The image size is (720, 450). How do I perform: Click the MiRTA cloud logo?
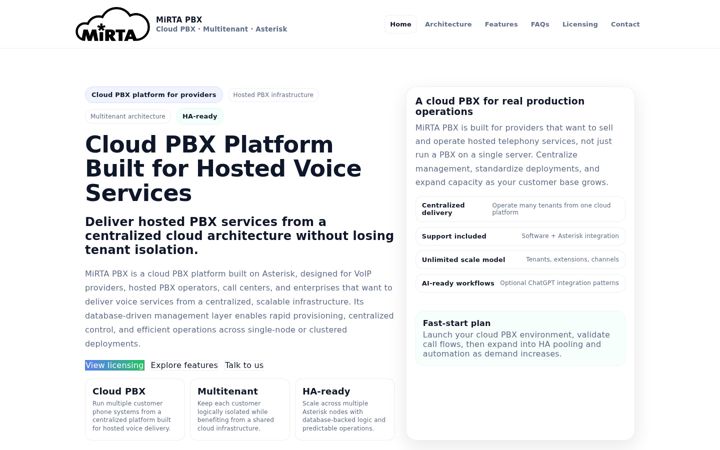click(x=112, y=24)
